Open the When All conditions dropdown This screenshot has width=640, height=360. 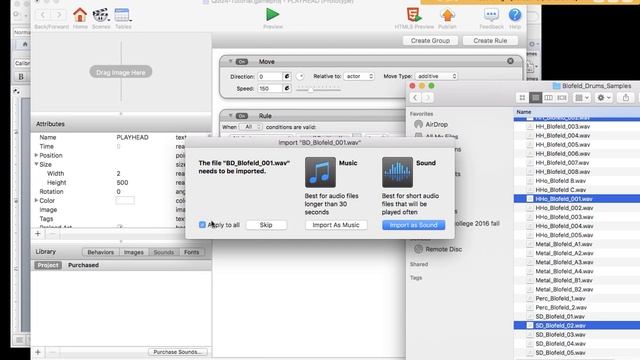pos(250,127)
